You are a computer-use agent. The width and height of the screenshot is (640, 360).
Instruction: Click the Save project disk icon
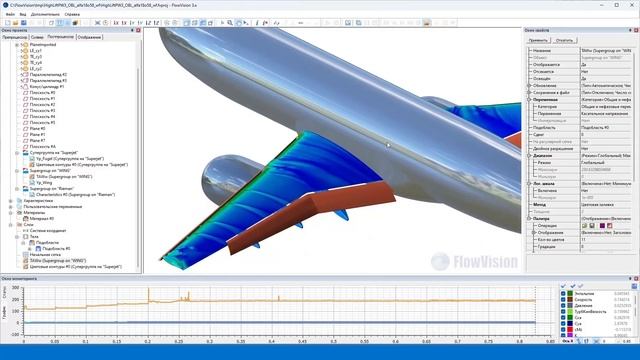(24, 23)
